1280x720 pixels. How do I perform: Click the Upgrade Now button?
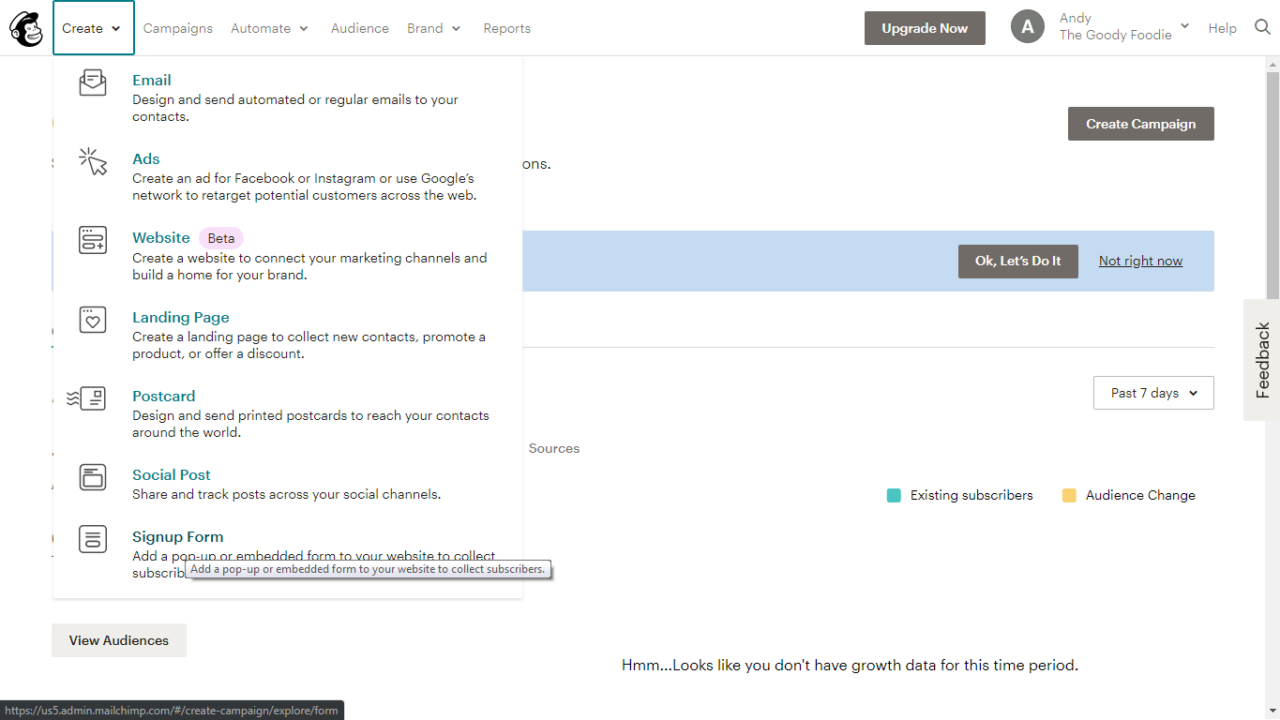point(925,28)
